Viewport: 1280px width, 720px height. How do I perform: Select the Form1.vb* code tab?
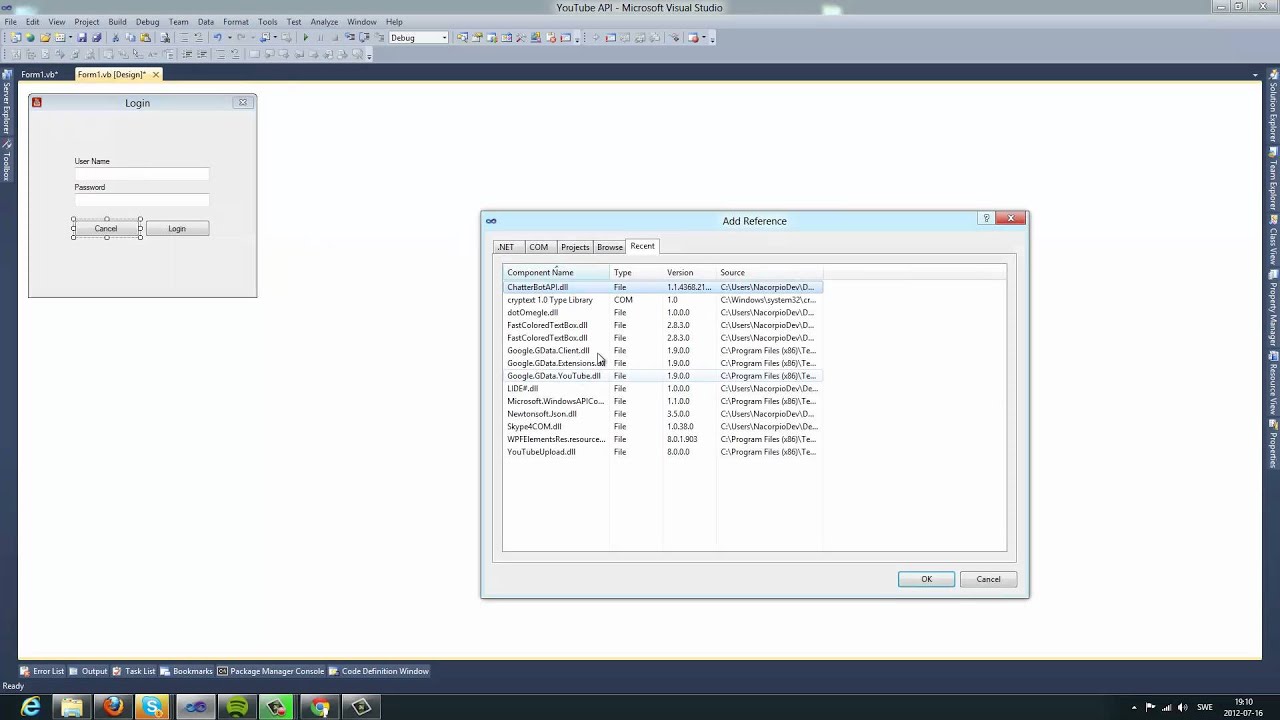pos(40,74)
